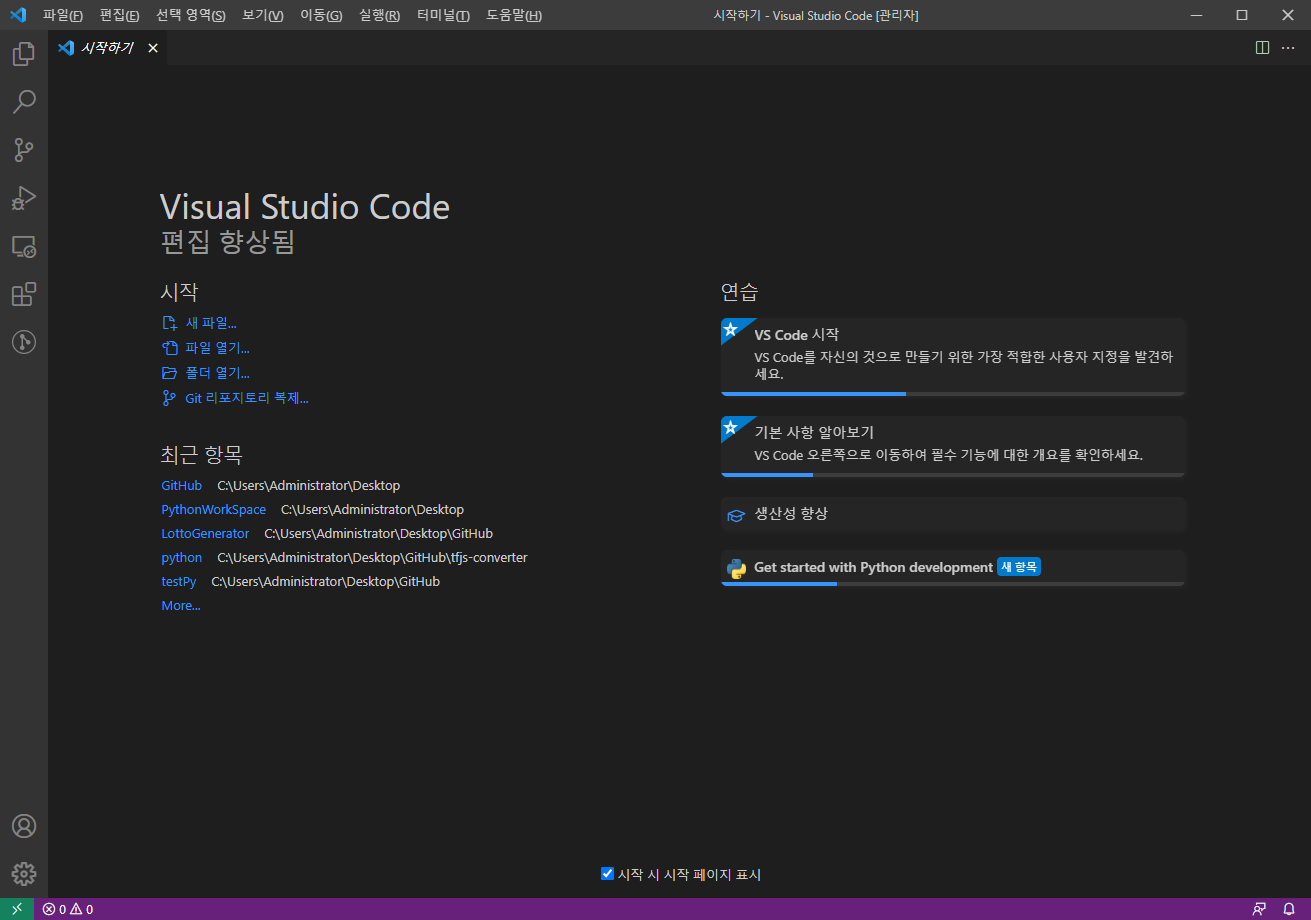The height and width of the screenshot is (920, 1311).
Task: Open the 생산성 향상 walkthrough
Action: pyautogui.click(x=953, y=514)
